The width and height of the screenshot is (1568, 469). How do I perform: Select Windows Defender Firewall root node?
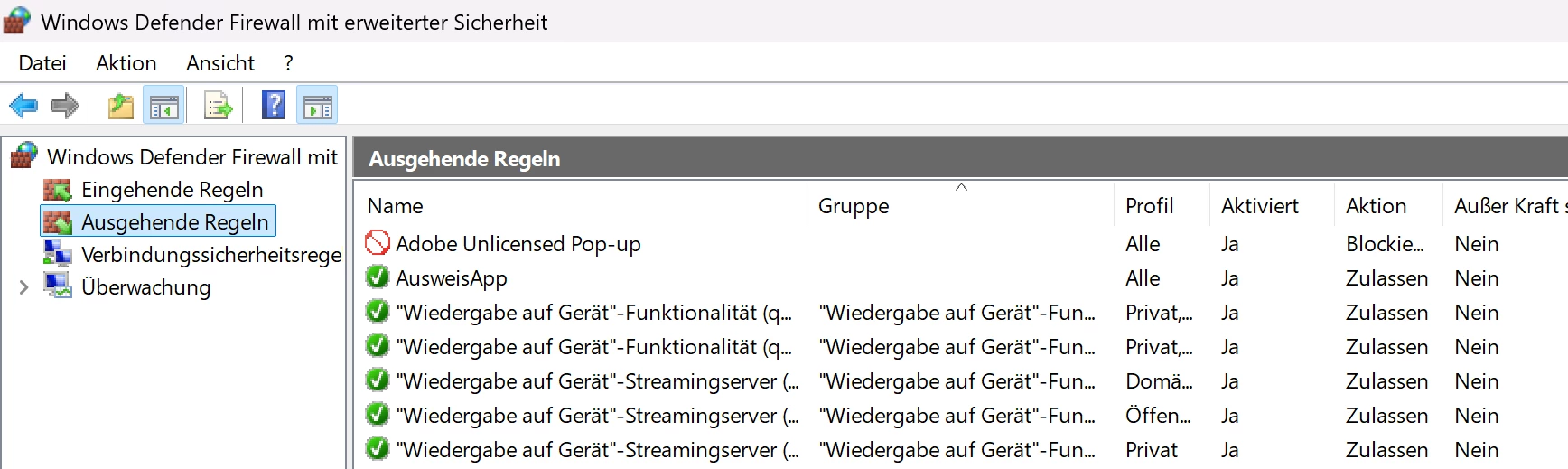click(x=192, y=156)
